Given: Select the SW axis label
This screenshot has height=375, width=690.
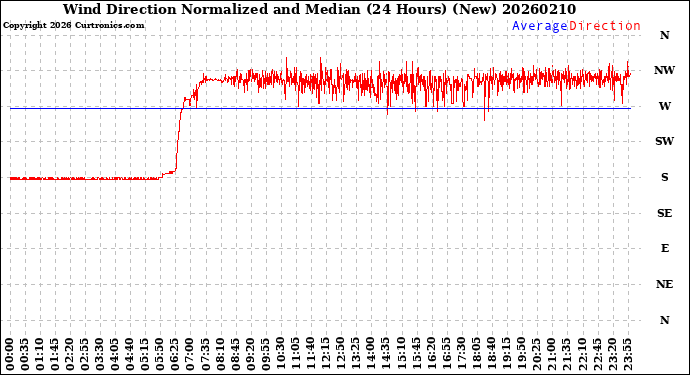Looking at the screenshot, I should 664,141.
